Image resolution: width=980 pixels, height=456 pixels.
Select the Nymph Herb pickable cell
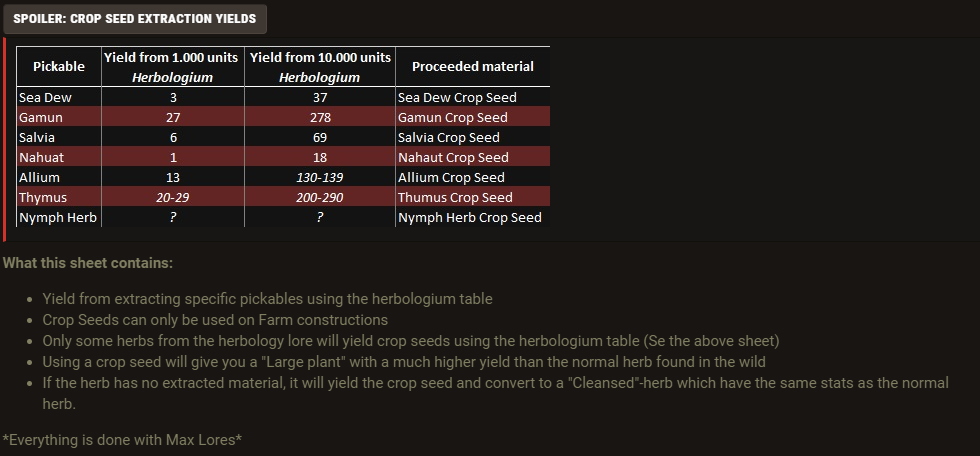[59, 217]
